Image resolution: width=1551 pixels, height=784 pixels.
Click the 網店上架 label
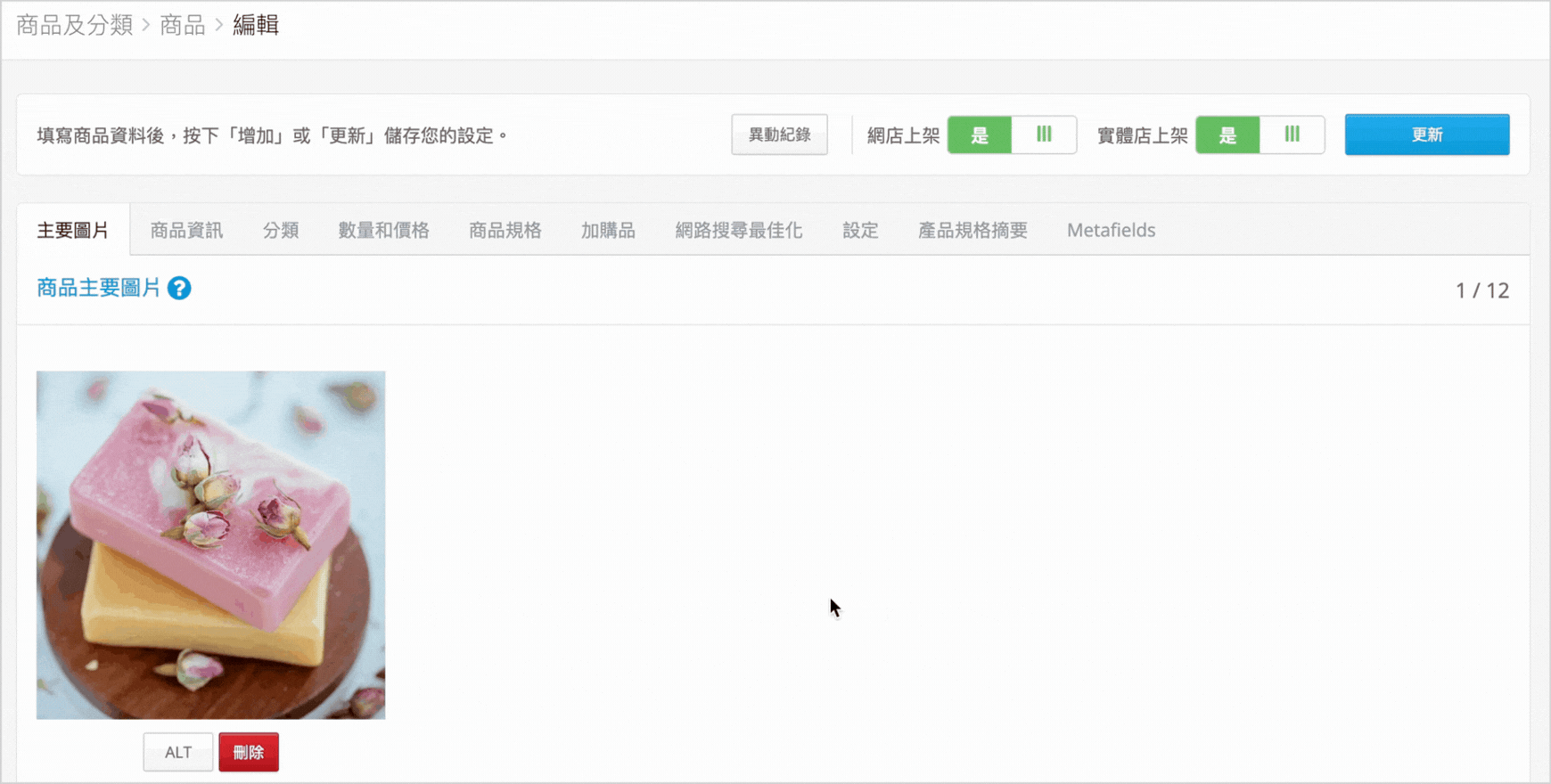[904, 135]
